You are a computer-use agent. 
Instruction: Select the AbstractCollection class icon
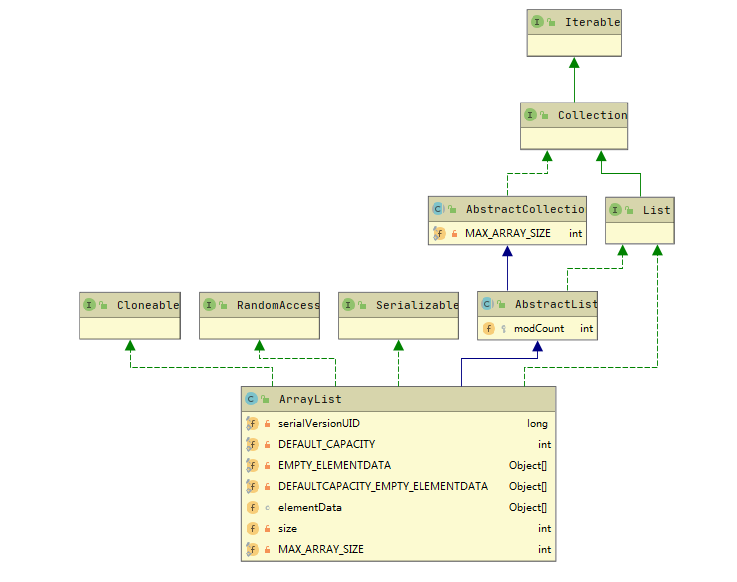(438, 209)
